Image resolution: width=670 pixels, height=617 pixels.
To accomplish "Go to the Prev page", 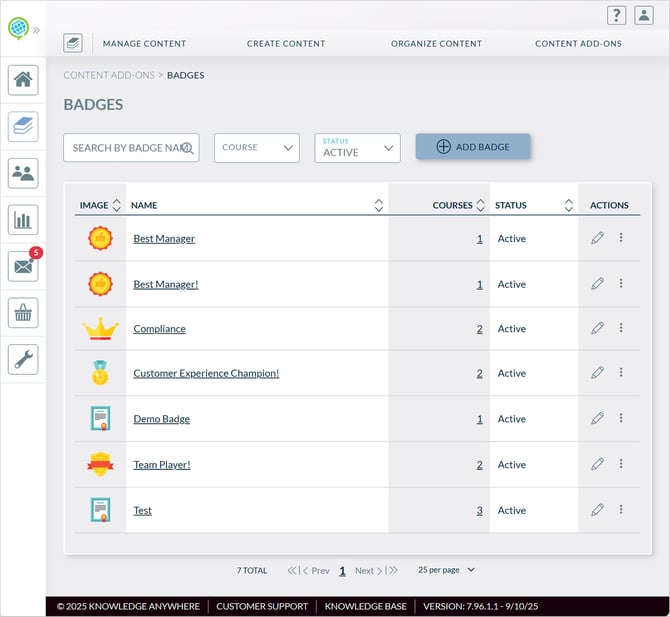I will tap(316, 571).
